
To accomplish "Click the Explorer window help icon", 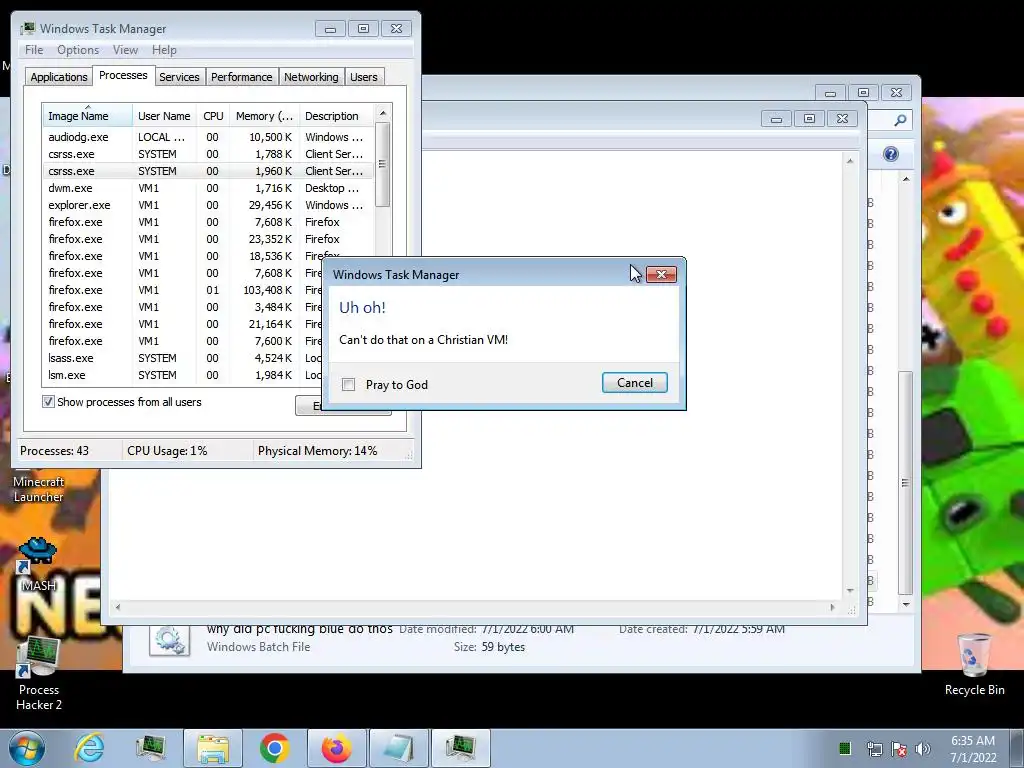I will [891, 154].
